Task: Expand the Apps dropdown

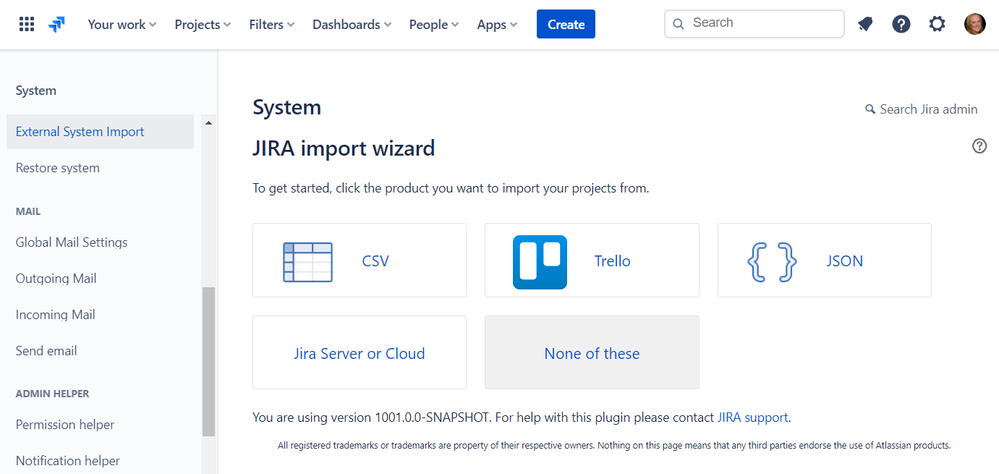Action: coord(497,25)
